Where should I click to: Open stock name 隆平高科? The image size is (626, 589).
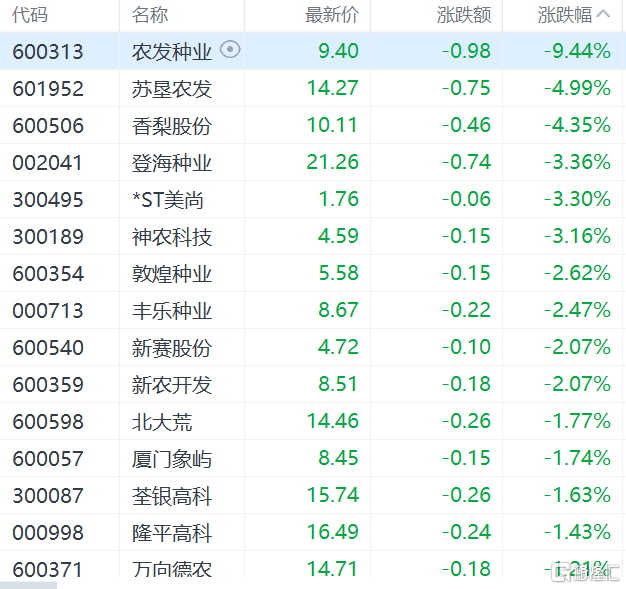(172, 533)
